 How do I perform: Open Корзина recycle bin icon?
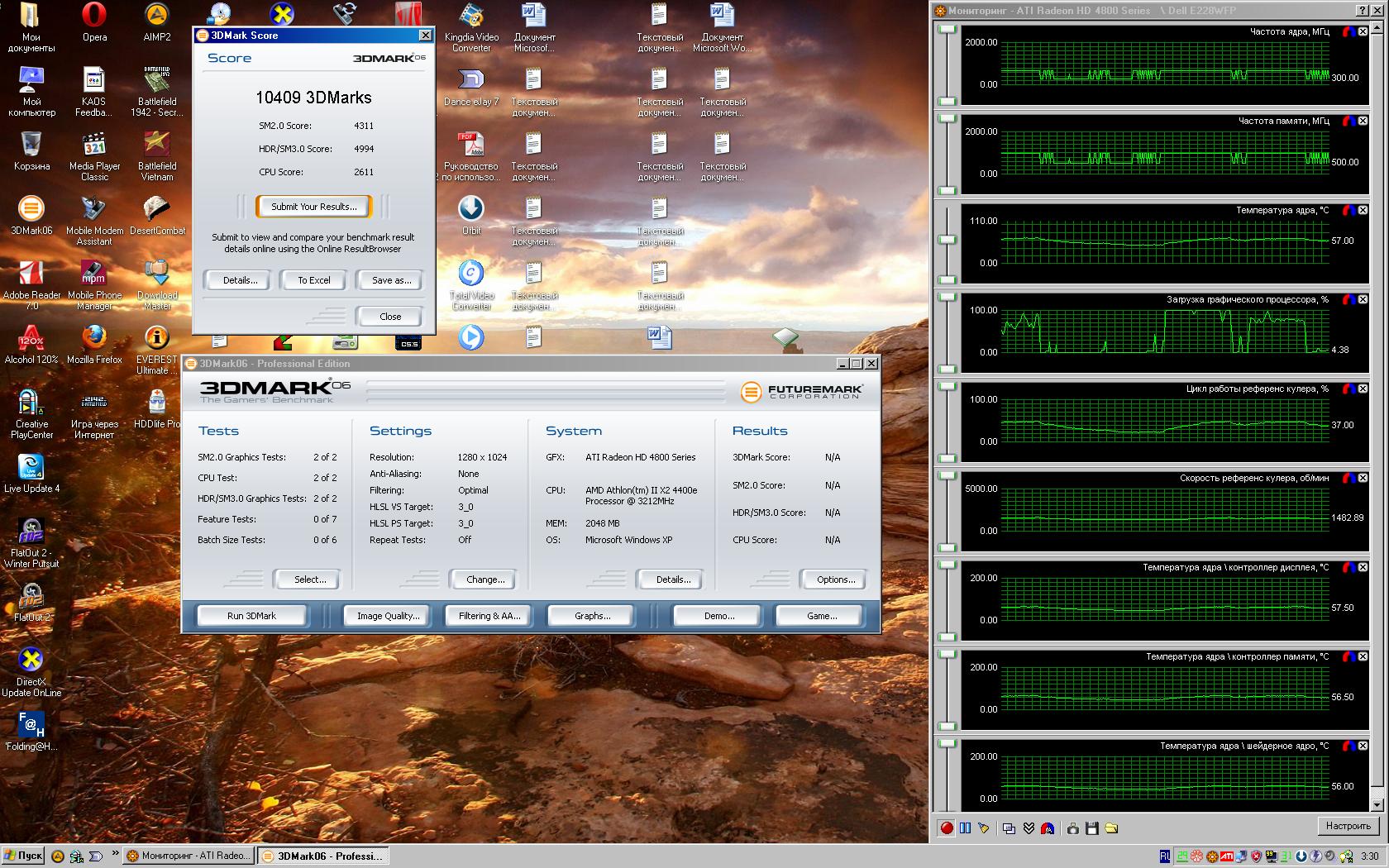31,151
